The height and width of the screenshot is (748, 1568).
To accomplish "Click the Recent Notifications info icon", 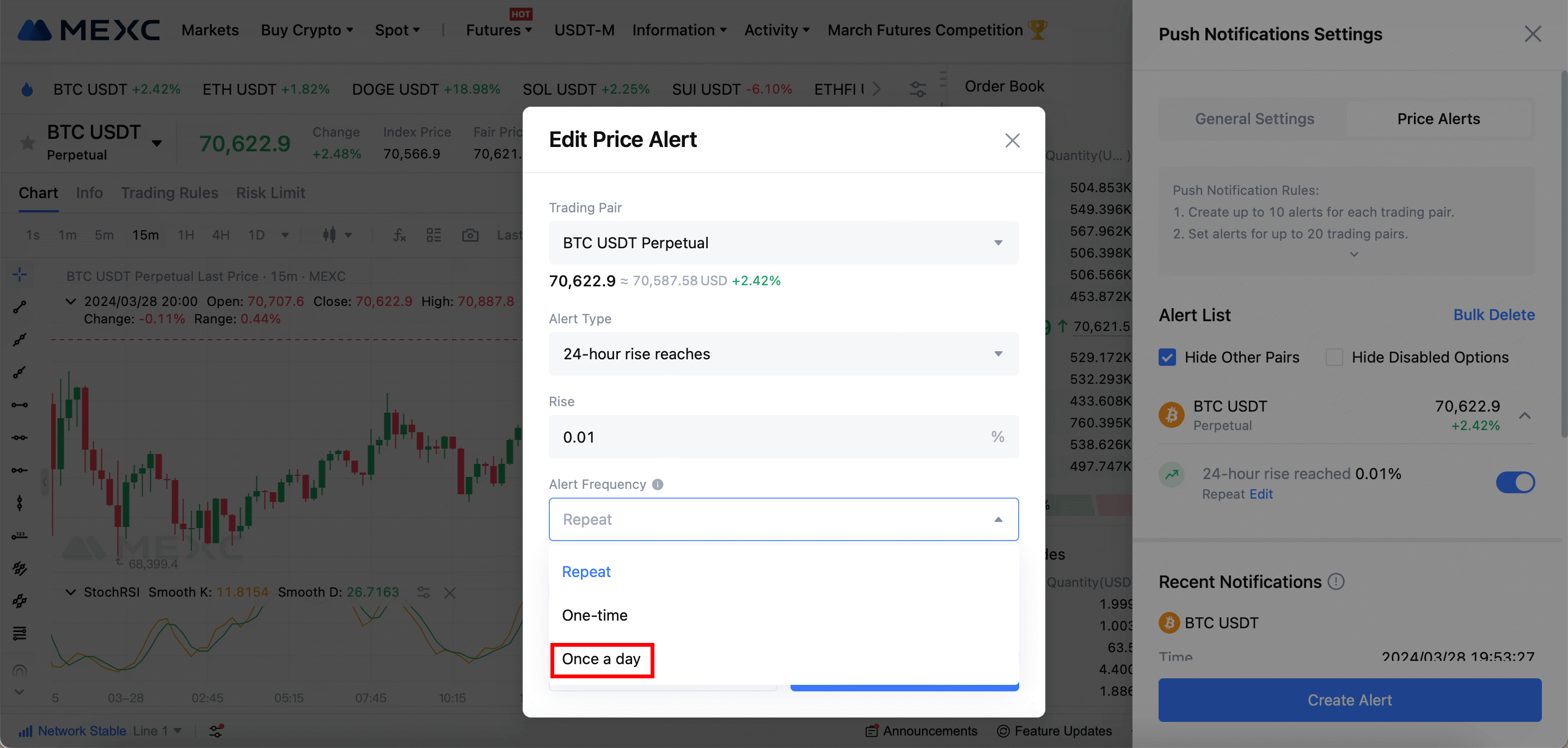I will point(1336,582).
